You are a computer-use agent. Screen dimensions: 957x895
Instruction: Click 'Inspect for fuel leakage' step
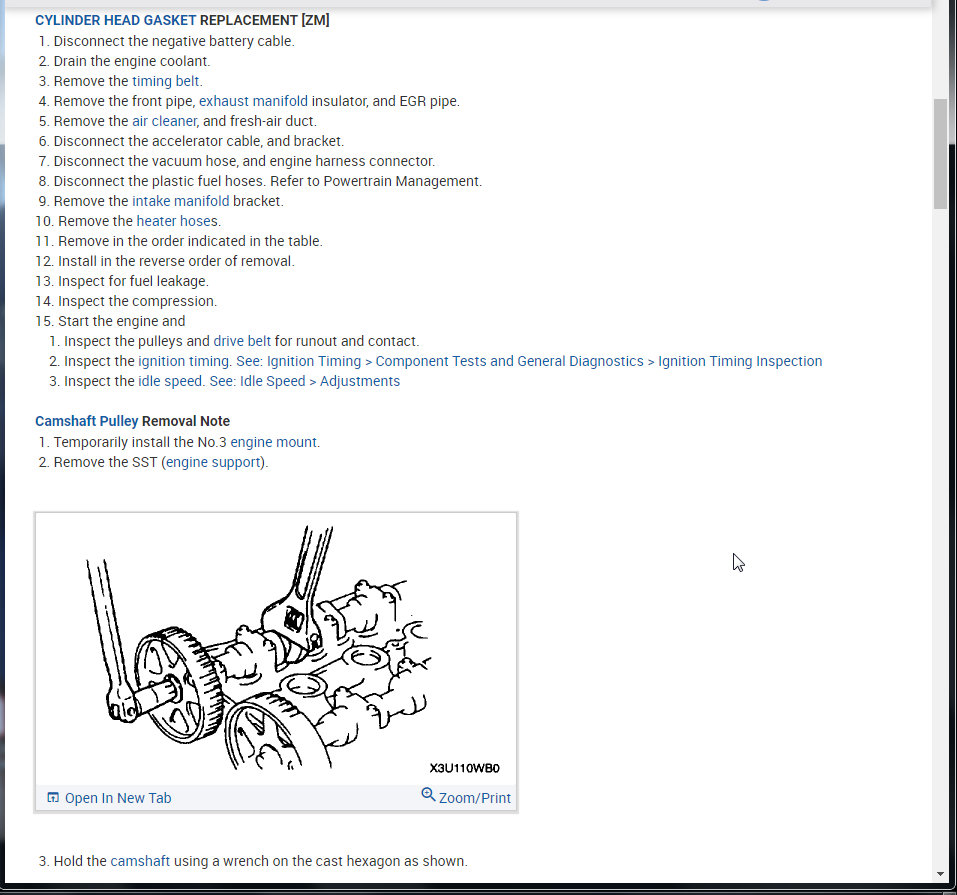pos(133,281)
